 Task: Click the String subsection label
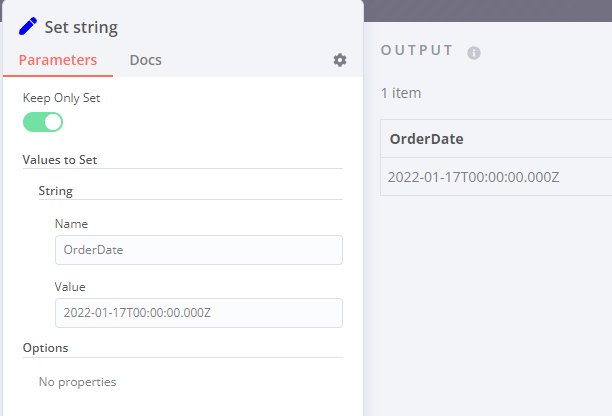click(56, 190)
